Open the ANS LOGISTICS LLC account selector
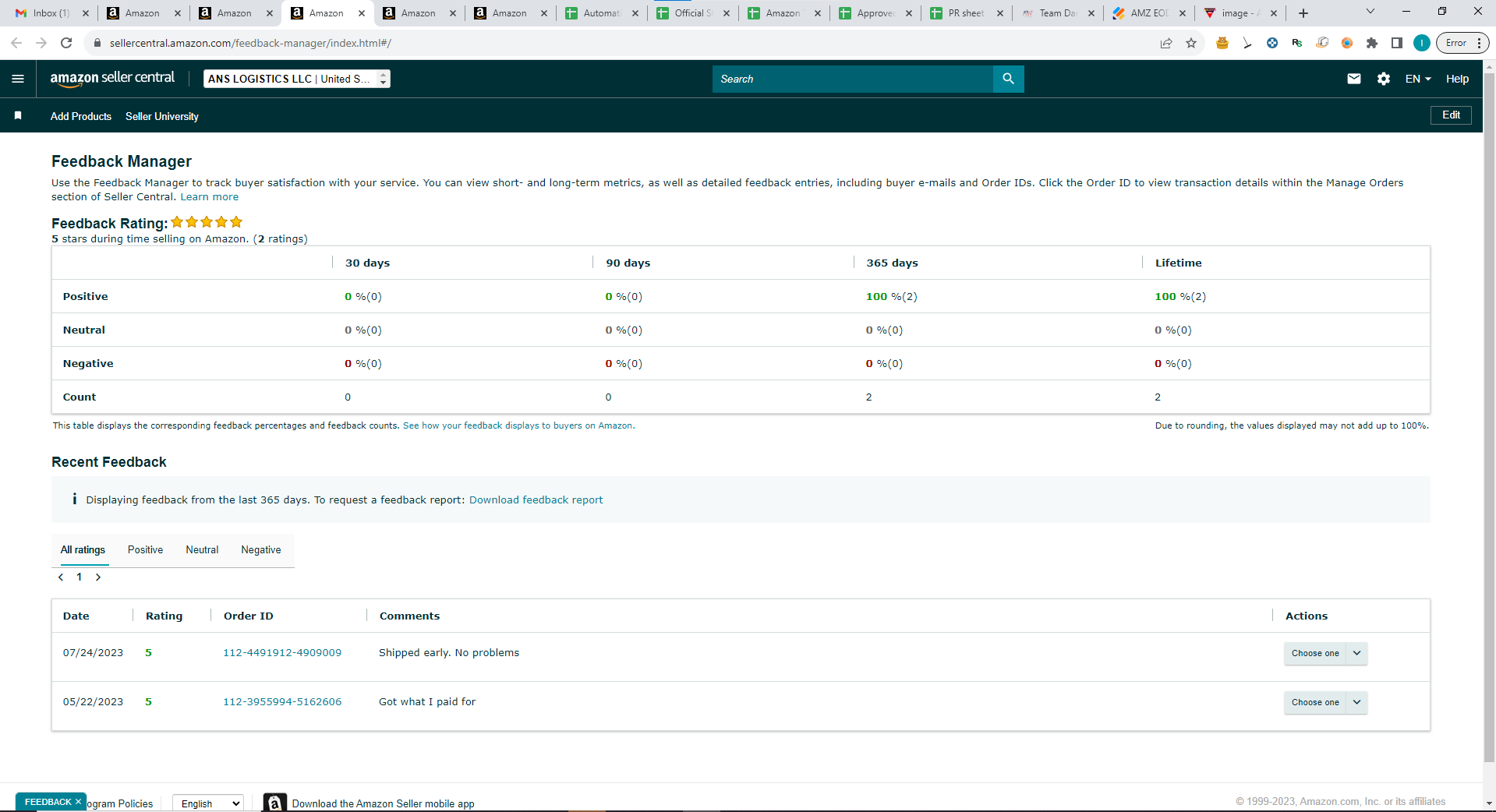Viewport: 1496px width, 812px height. (x=297, y=79)
